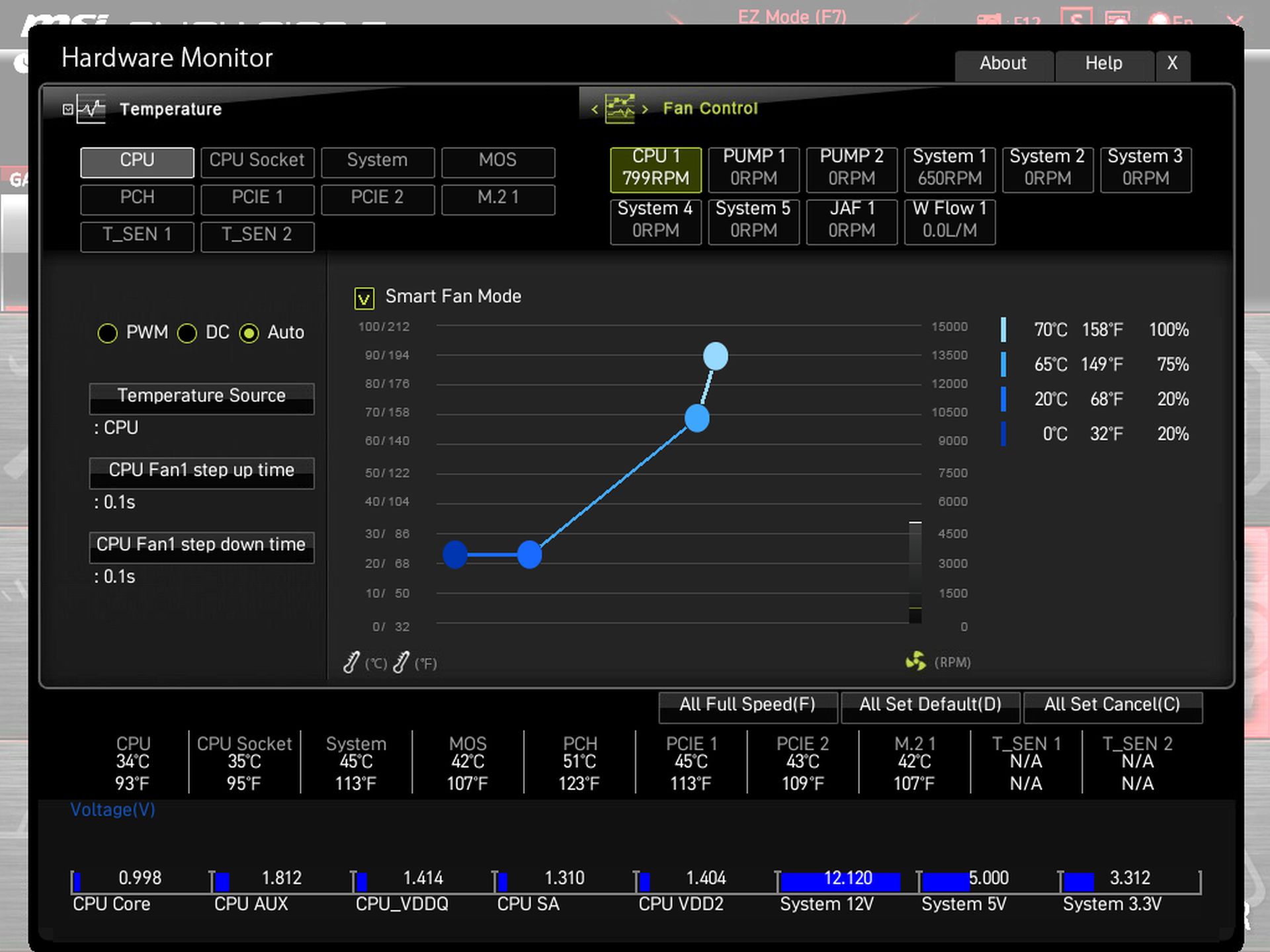The width and height of the screenshot is (1270, 952).
Task: Uncheck the Smart Fan Mode checkbox
Action: 364,298
